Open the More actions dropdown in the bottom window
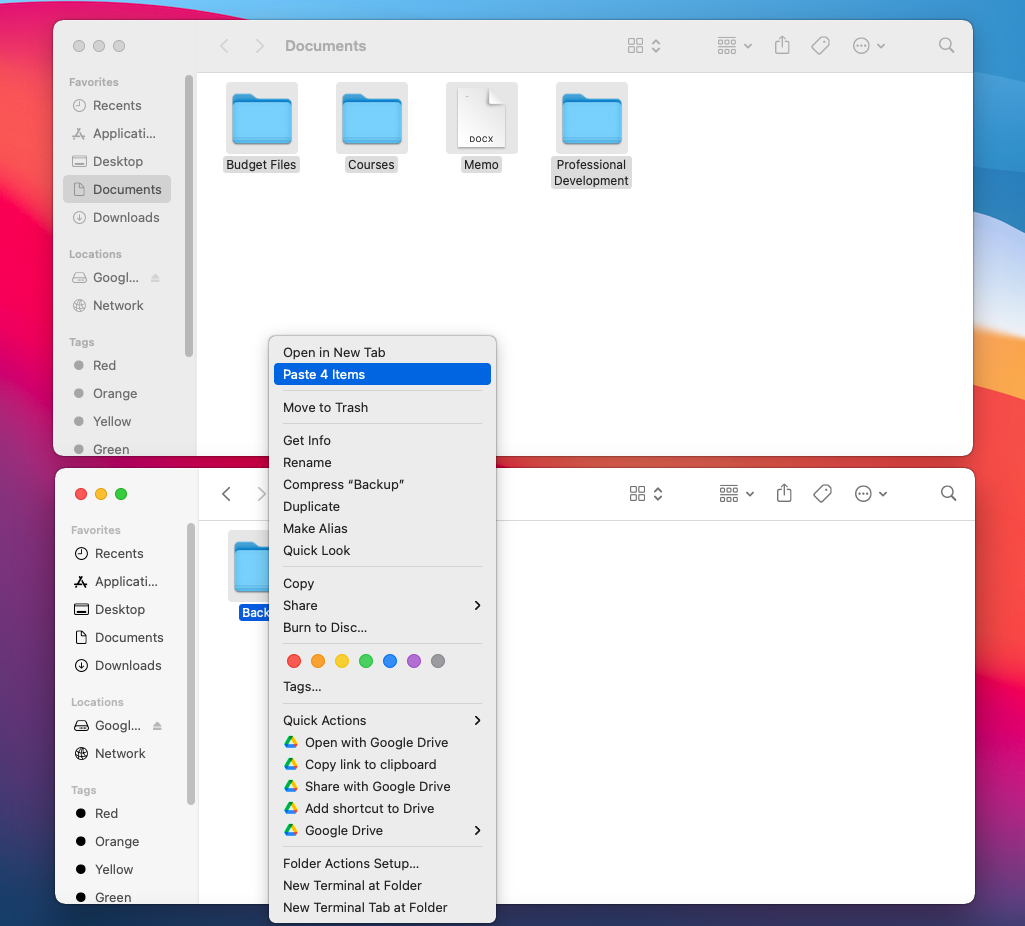The image size is (1025, 926). [x=870, y=494]
